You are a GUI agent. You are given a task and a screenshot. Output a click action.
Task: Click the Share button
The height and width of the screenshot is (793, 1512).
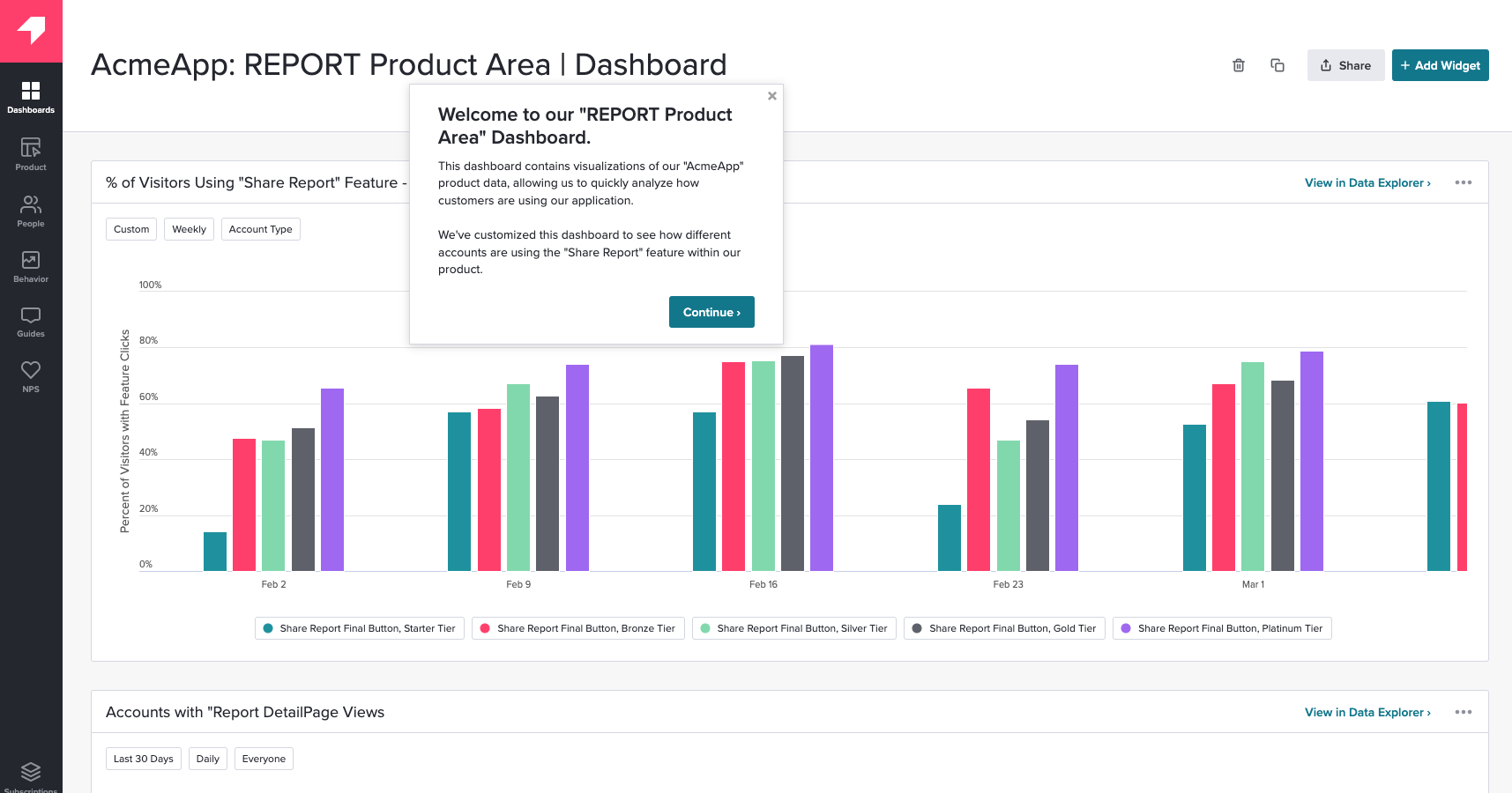click(x=1345, y=65)
